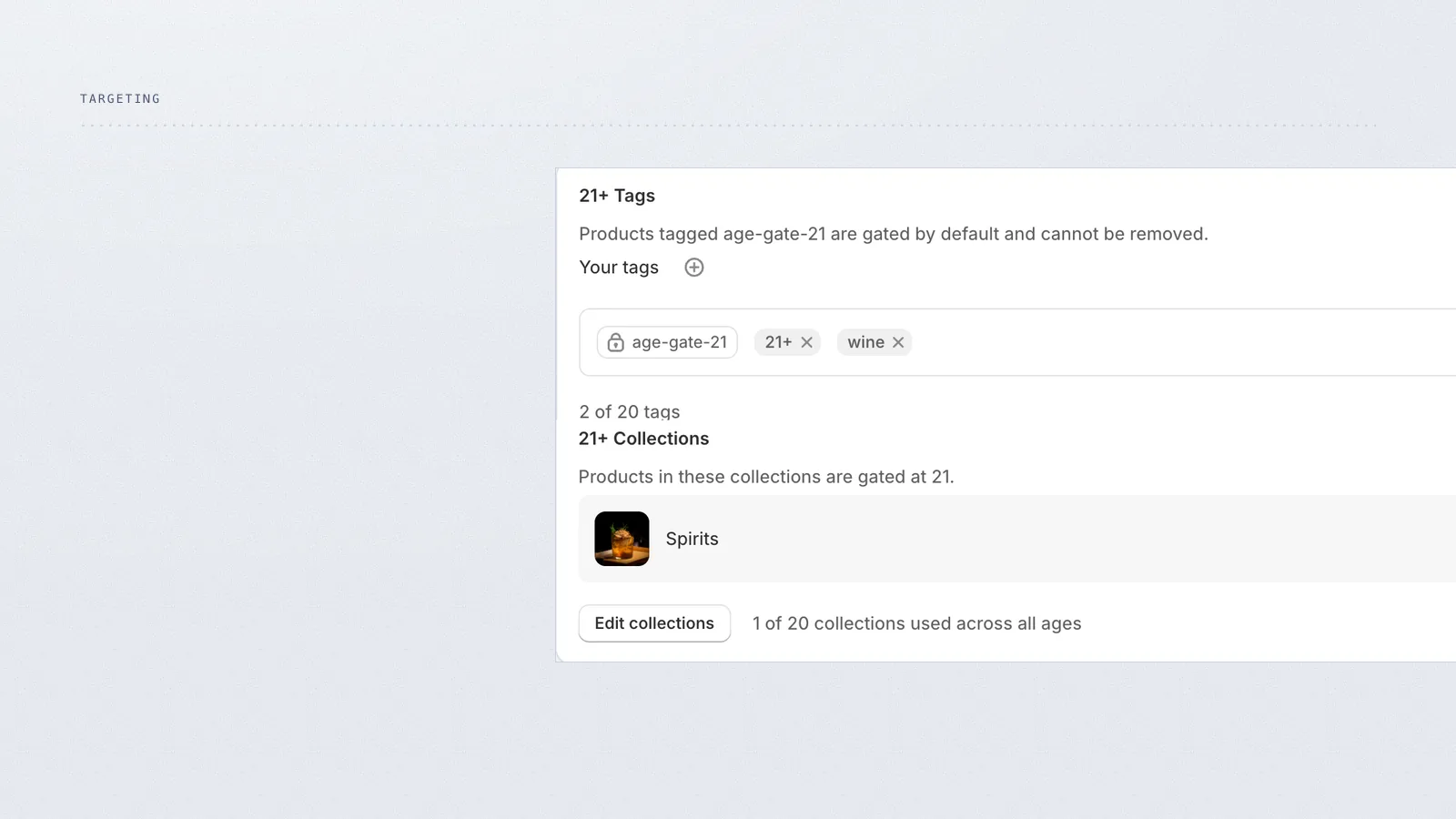Screen dimensions: 1456x819
Task: Click the age-gate-21 tag label
Action: pos(680,342)
